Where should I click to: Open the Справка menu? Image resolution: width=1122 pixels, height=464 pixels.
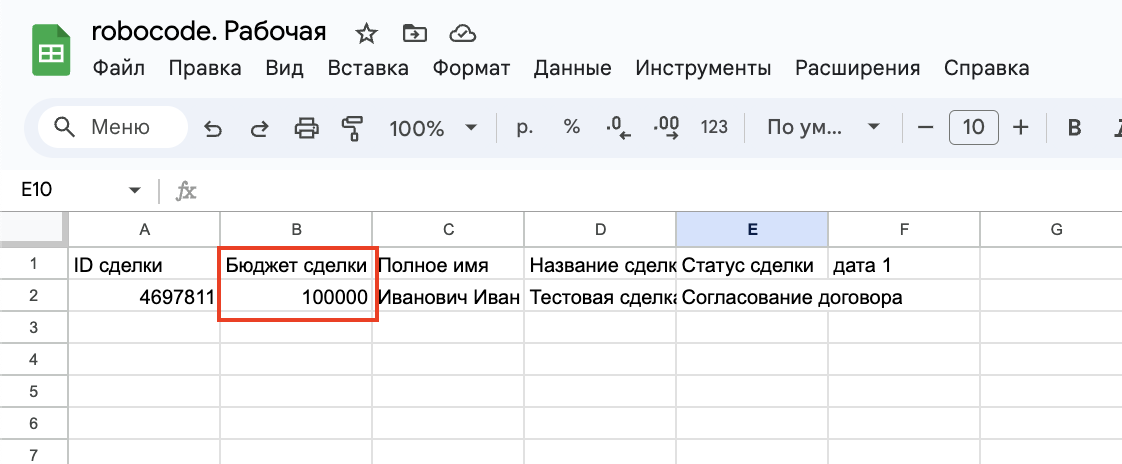pos(986,69)
